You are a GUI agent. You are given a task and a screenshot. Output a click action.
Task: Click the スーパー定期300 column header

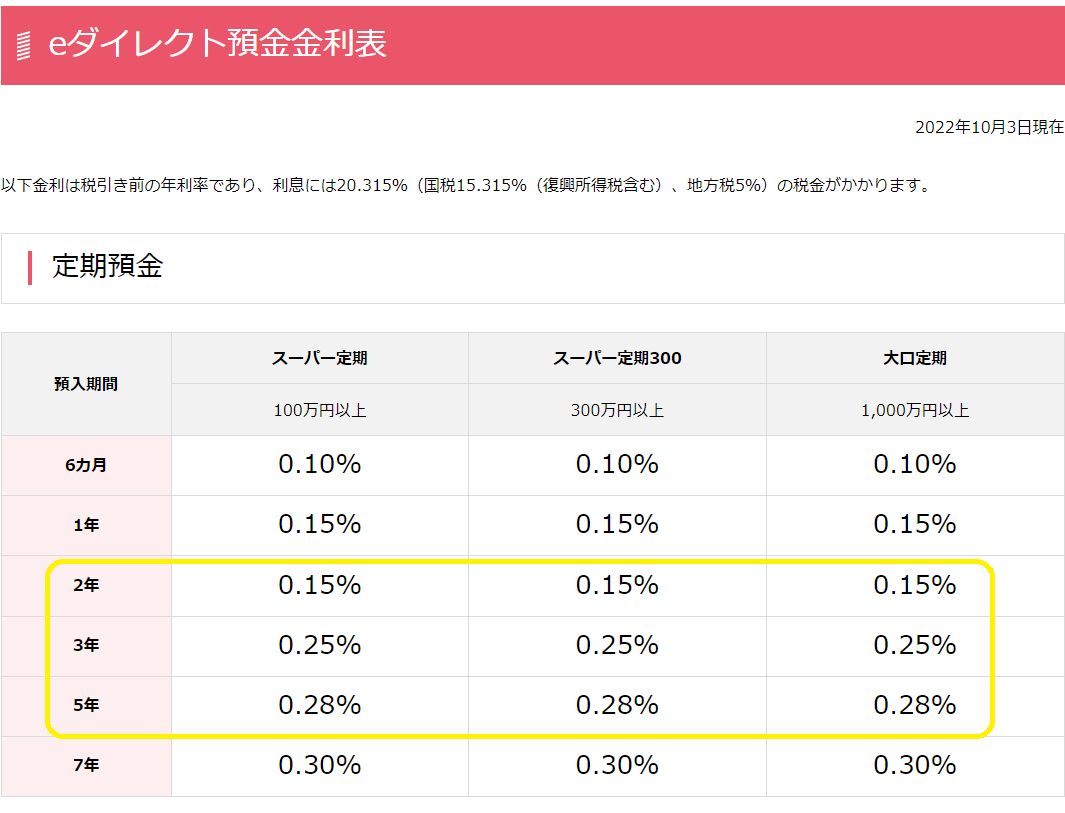[x=617, y=358]
